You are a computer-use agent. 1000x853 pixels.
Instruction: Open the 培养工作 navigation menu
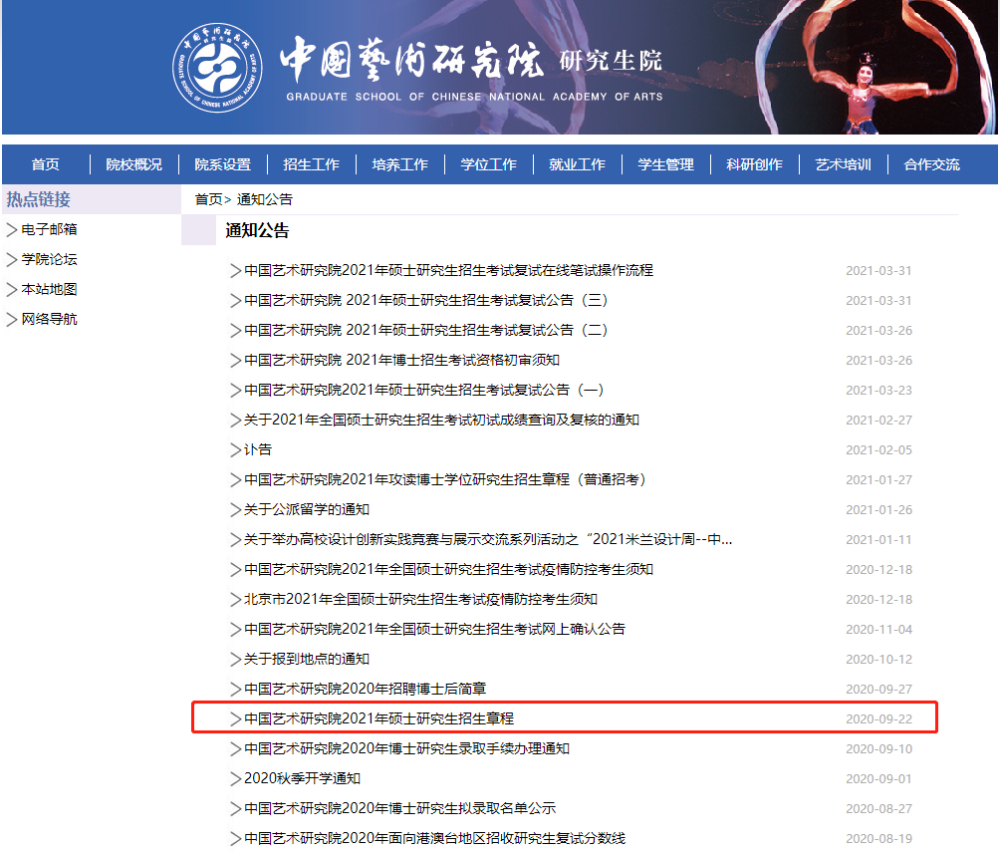point(400,164)
